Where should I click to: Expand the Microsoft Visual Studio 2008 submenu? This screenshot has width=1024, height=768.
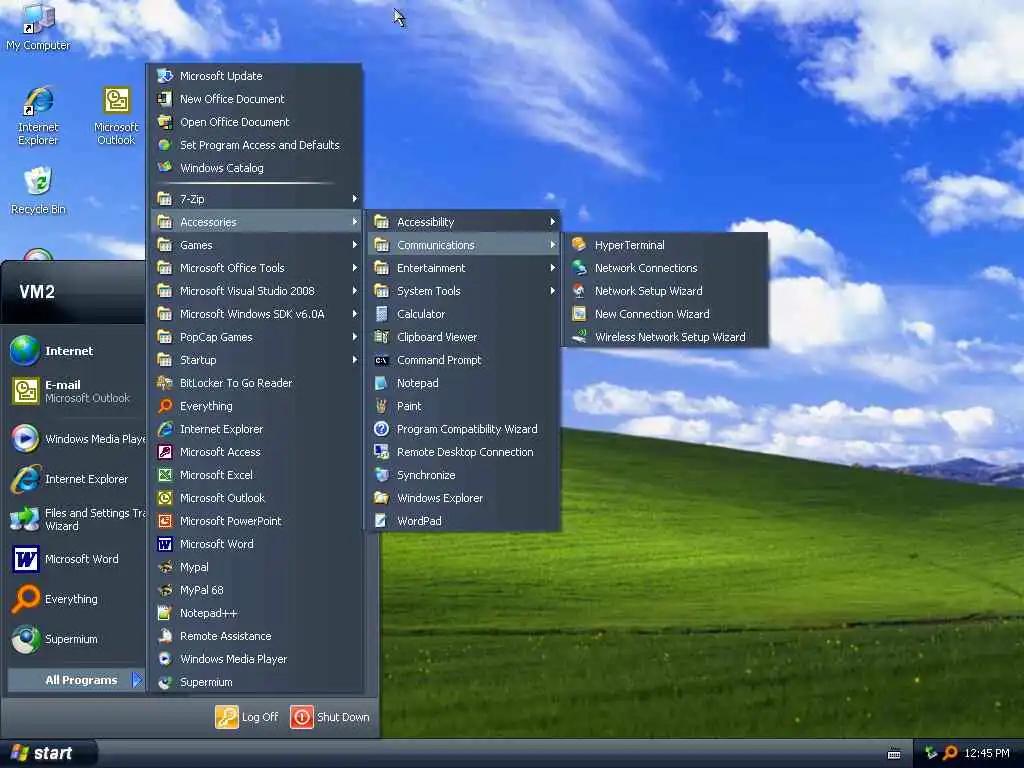point(256,291)
